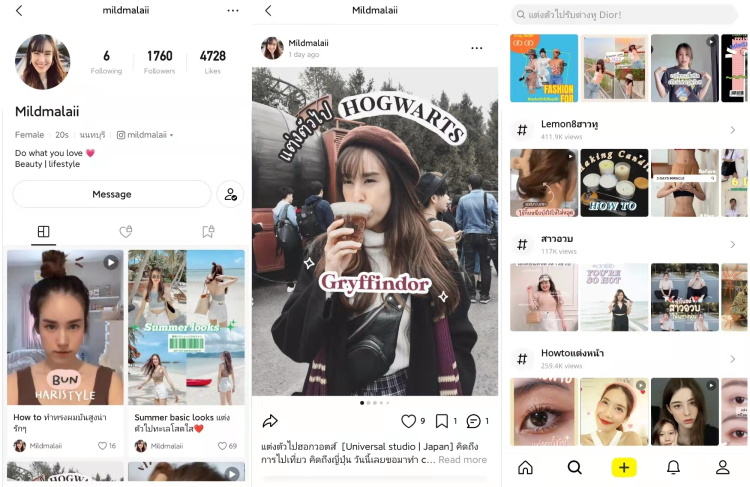Go back from the mildmalaii profile screen
750x487 pixels.
click(19, 11)
